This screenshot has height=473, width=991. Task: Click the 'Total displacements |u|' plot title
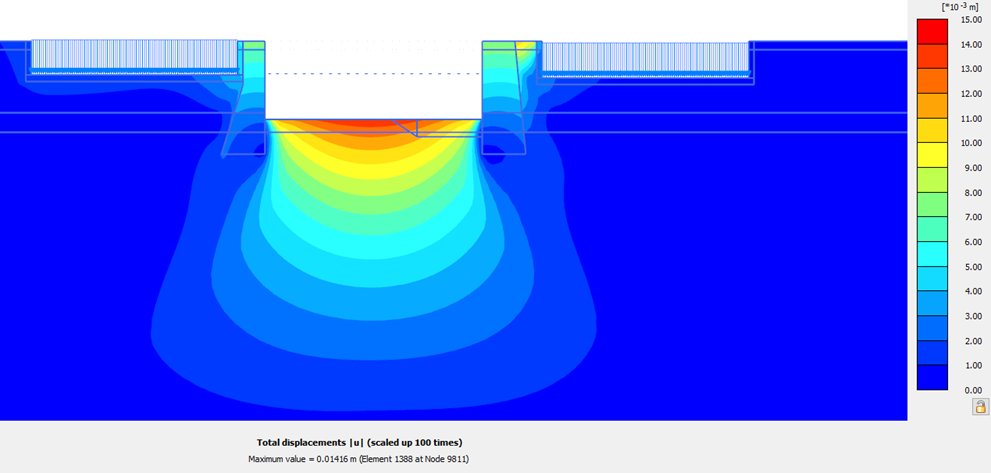(x=359, y=443)
